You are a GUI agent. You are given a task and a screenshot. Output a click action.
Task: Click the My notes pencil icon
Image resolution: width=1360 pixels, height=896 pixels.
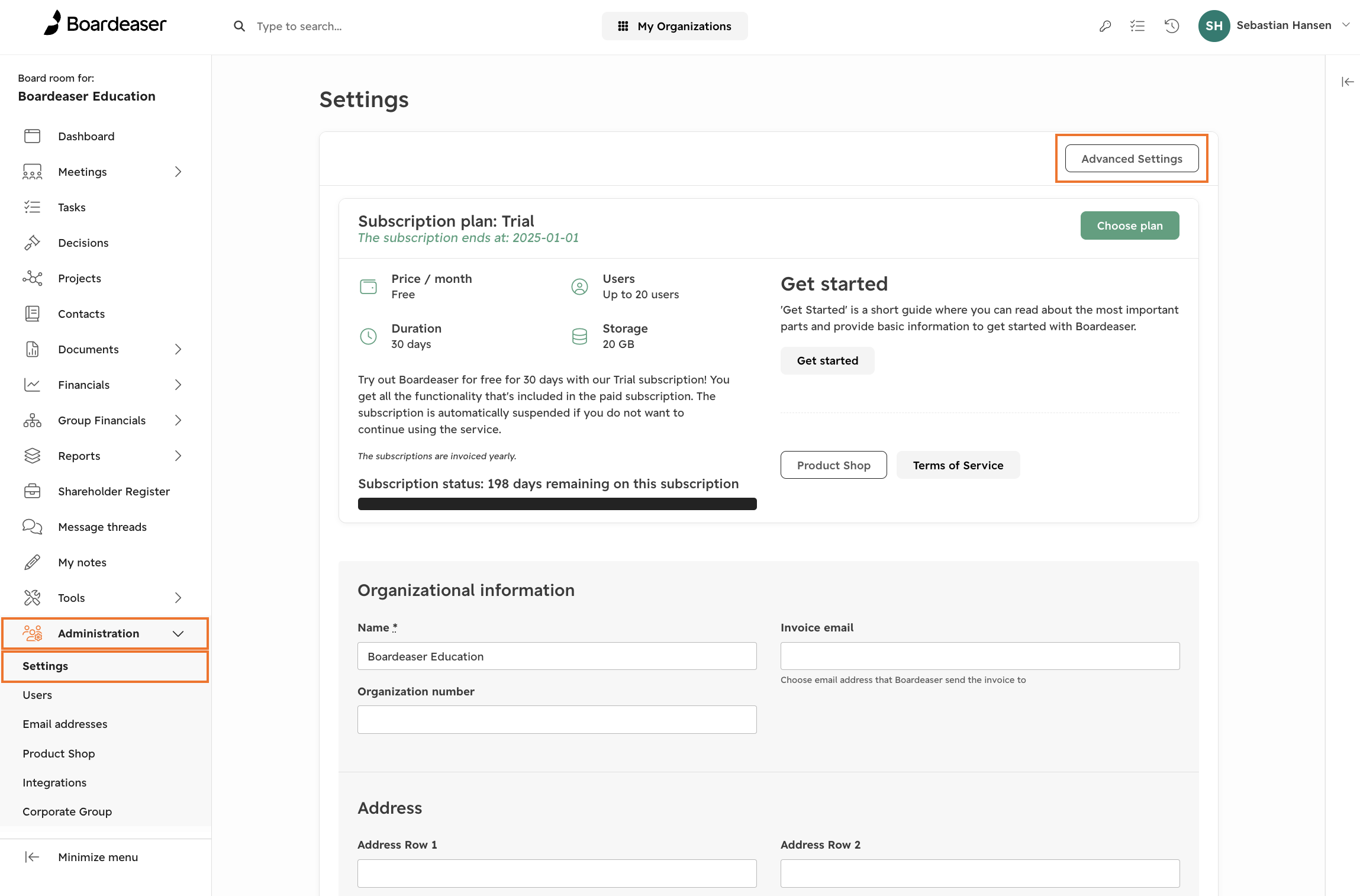(x=32, y=562)
